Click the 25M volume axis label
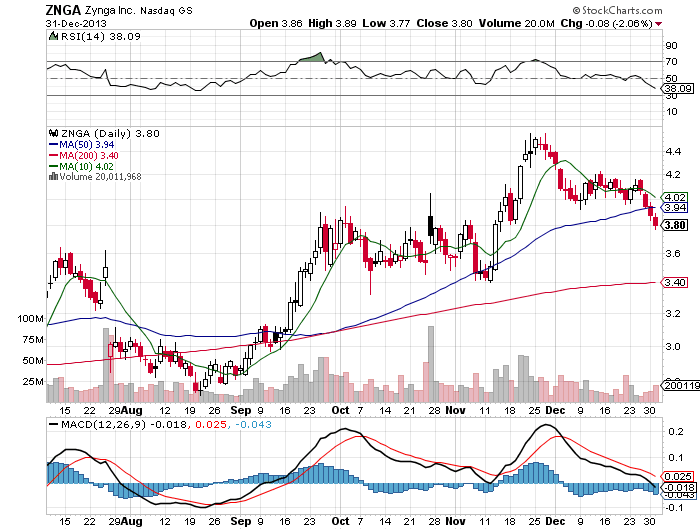700x530 pixels. 33,382
